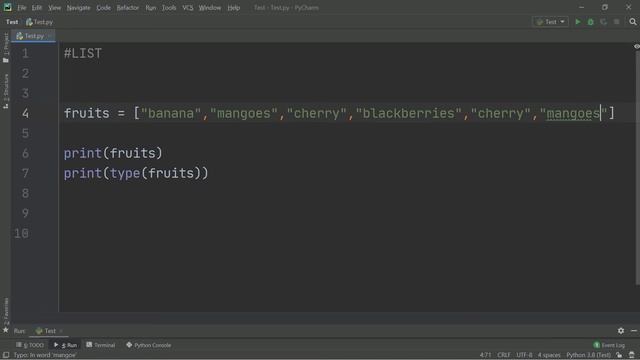Open the Structure tool window sidebar

tap(6, 91)
